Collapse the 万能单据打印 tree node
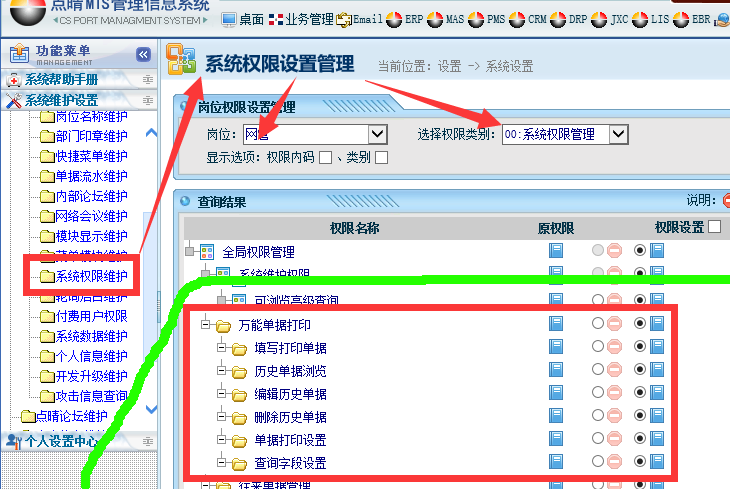Screen dimensions: 730x489 coord(205,325)
